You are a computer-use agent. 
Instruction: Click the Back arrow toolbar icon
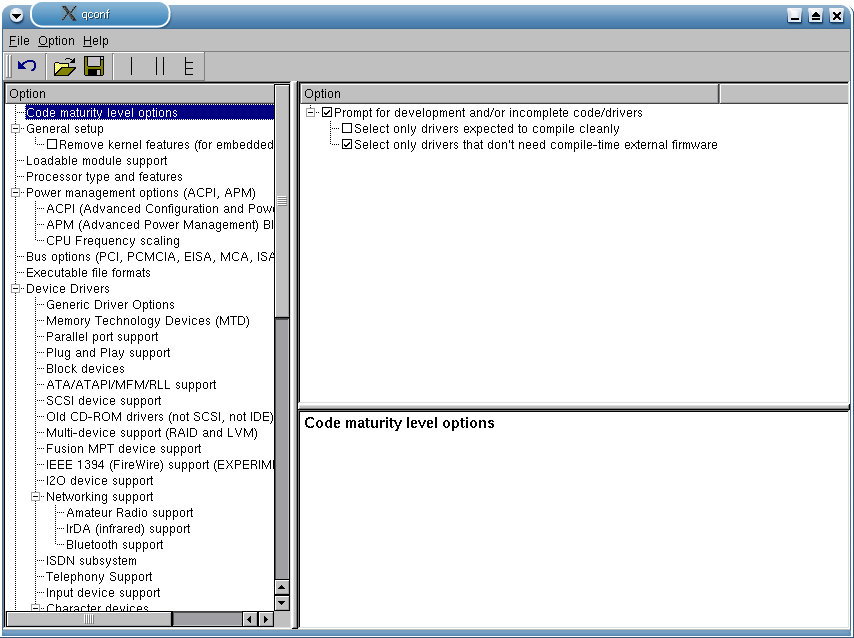click(x=27, y=67)
